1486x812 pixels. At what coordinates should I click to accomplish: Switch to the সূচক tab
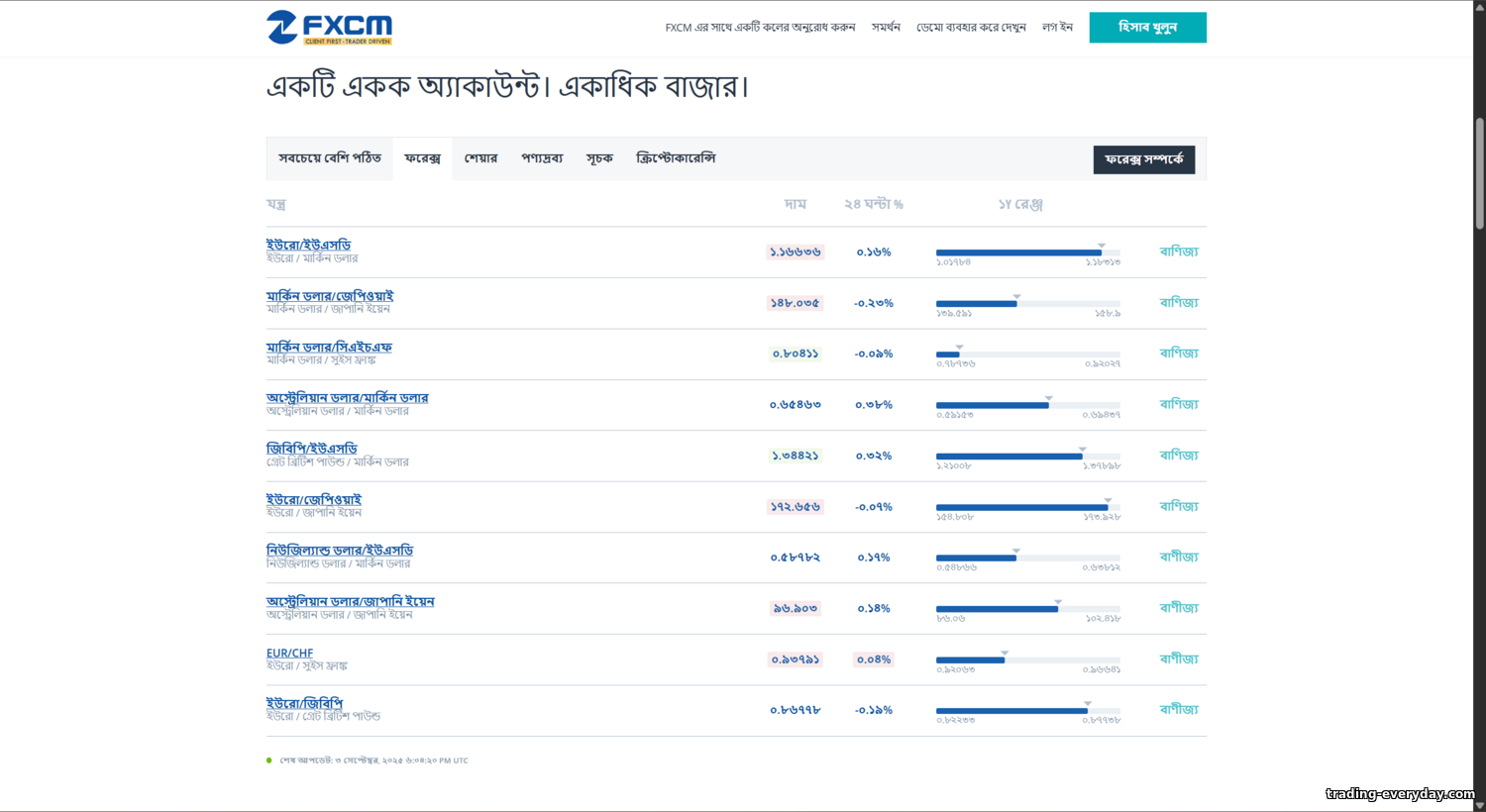coord(599,158)
